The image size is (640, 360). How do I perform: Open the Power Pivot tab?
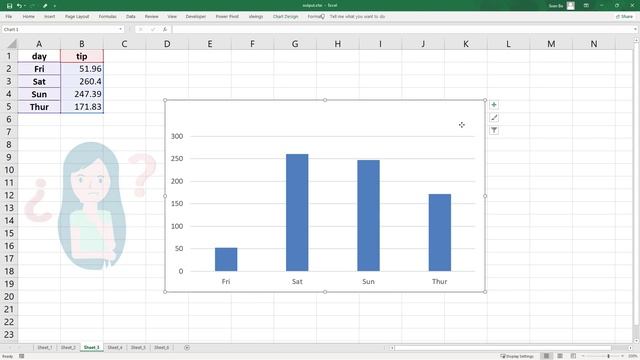[227, 16]
